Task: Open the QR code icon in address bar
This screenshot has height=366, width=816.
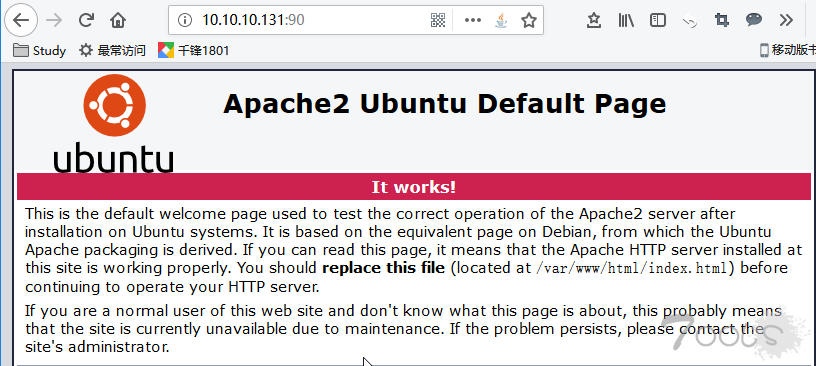Action: tap(438, 20)
